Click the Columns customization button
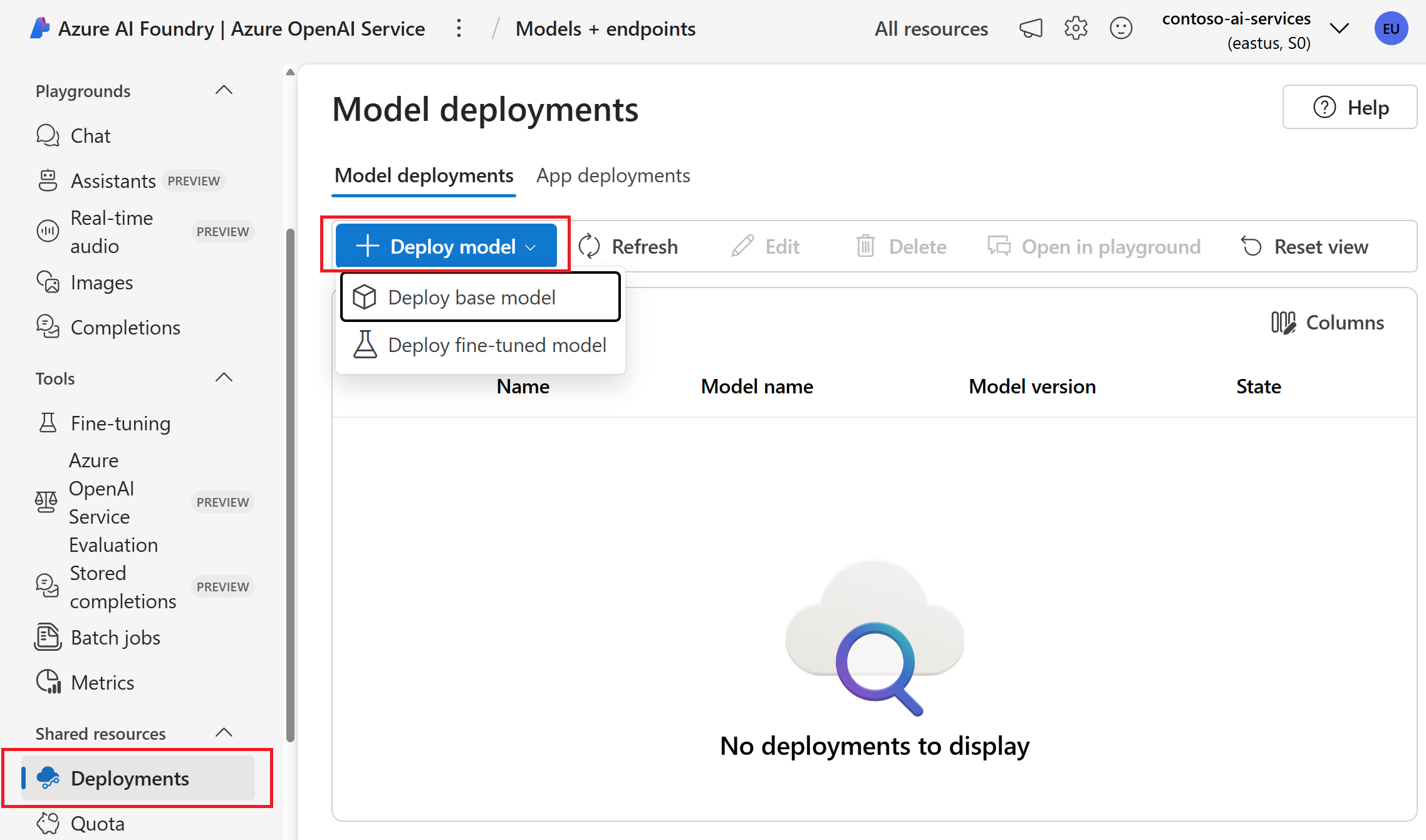 tap(1328, 323)
